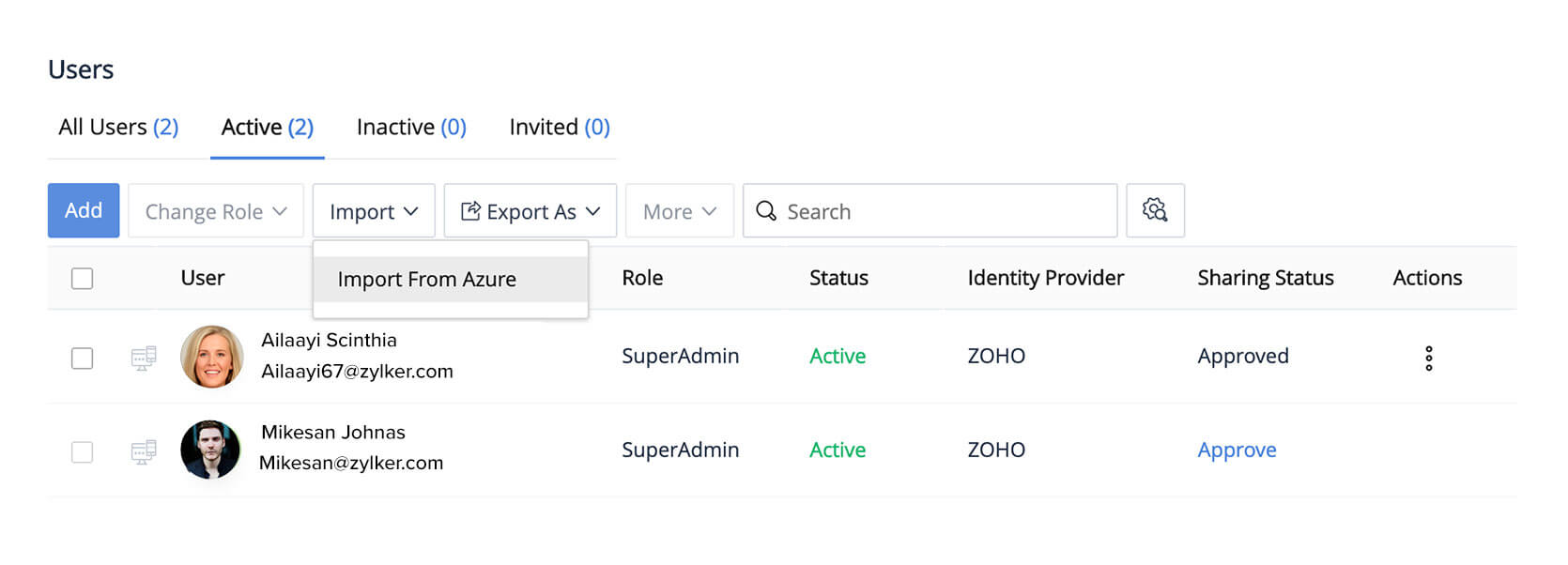Click the Approve link for Mikesan
This screenshot has height=565, width=1568.
click(1237, 450)
